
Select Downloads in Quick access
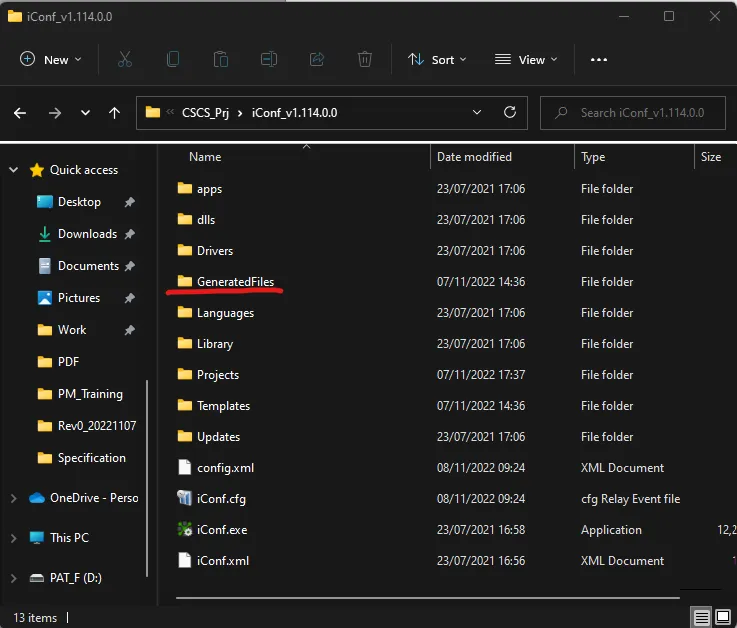click(87, 234)
